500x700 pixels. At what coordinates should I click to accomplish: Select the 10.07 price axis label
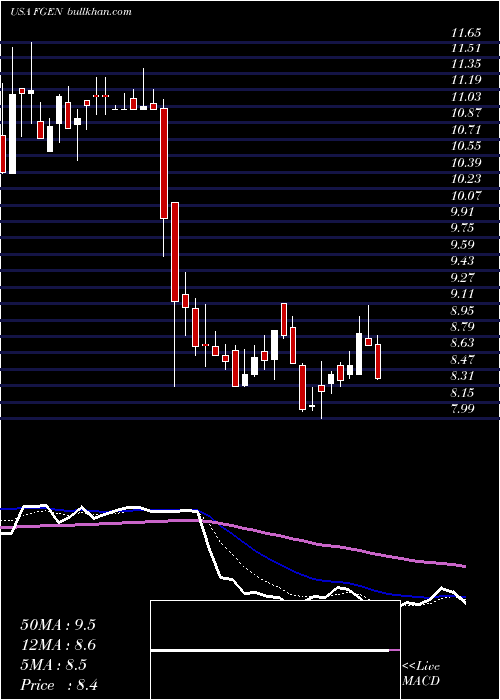pos(466,196)
